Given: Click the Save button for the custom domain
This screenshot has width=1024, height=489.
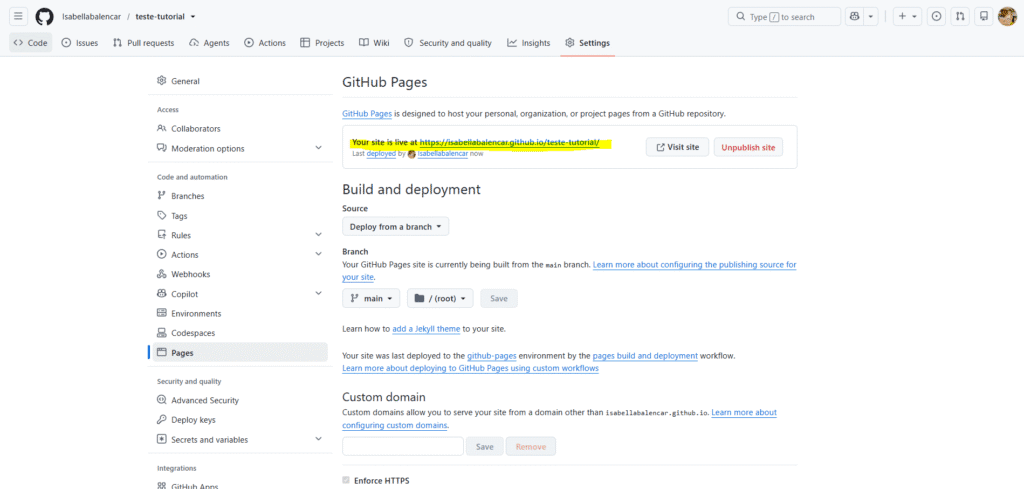Looking at the screenshot, I should coord(485,447).
